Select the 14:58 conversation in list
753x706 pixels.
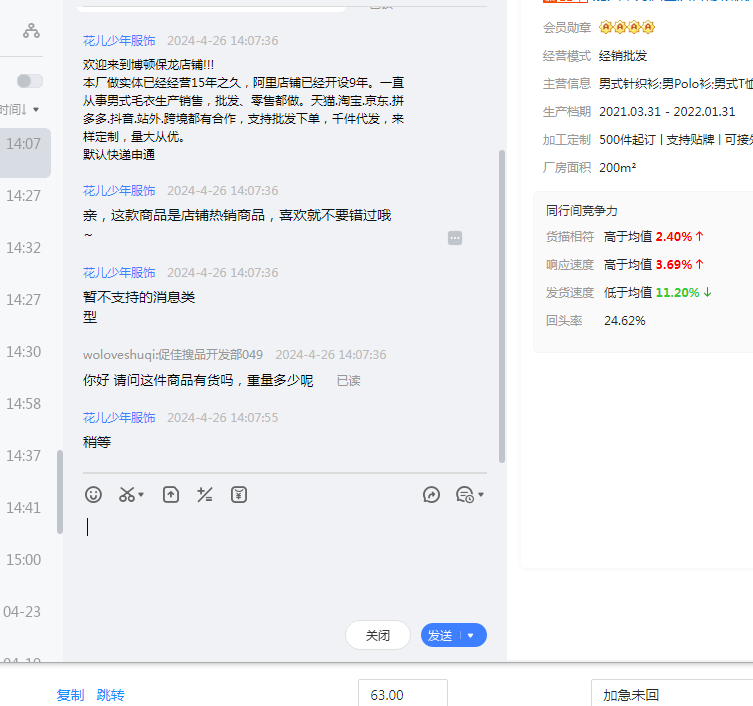(24, 404)
